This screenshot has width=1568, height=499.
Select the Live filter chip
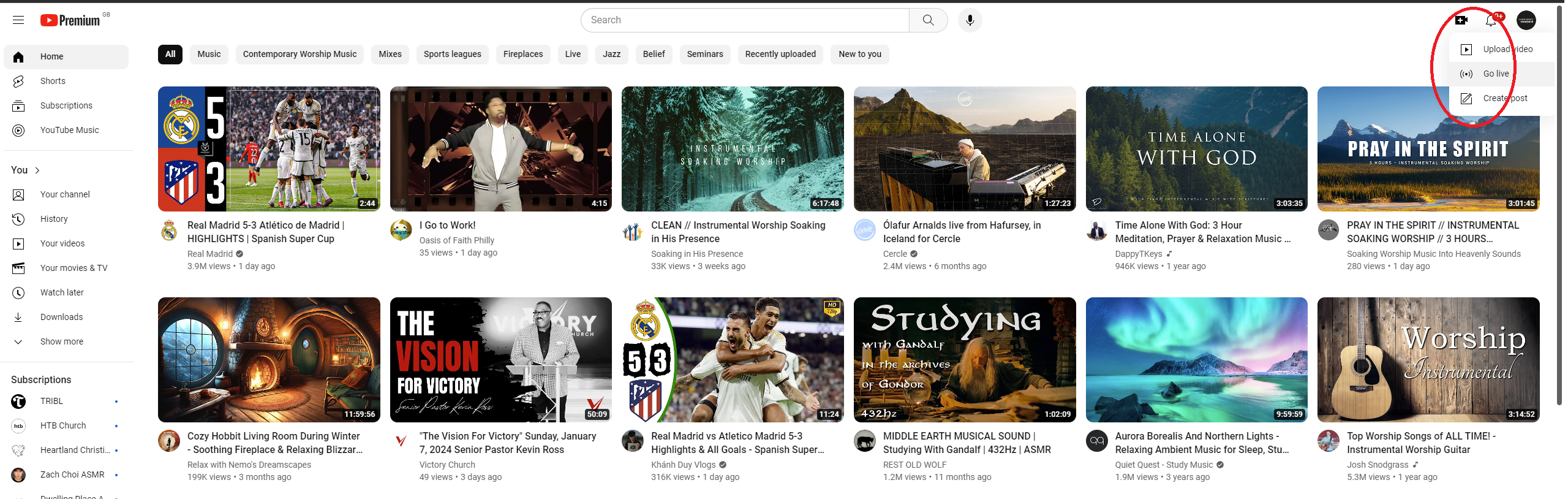(x=573, y=54)
